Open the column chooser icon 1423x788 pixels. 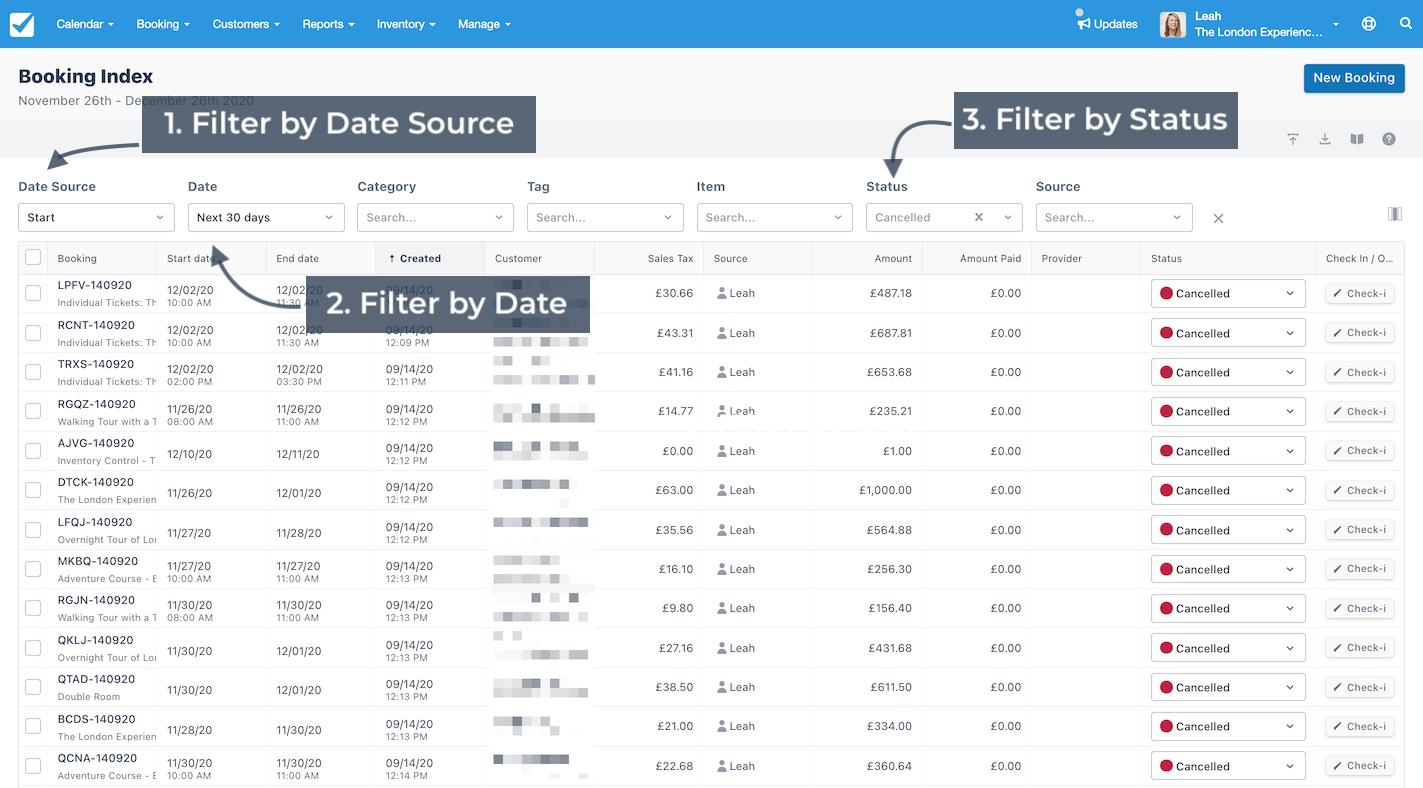[1395, 214]
